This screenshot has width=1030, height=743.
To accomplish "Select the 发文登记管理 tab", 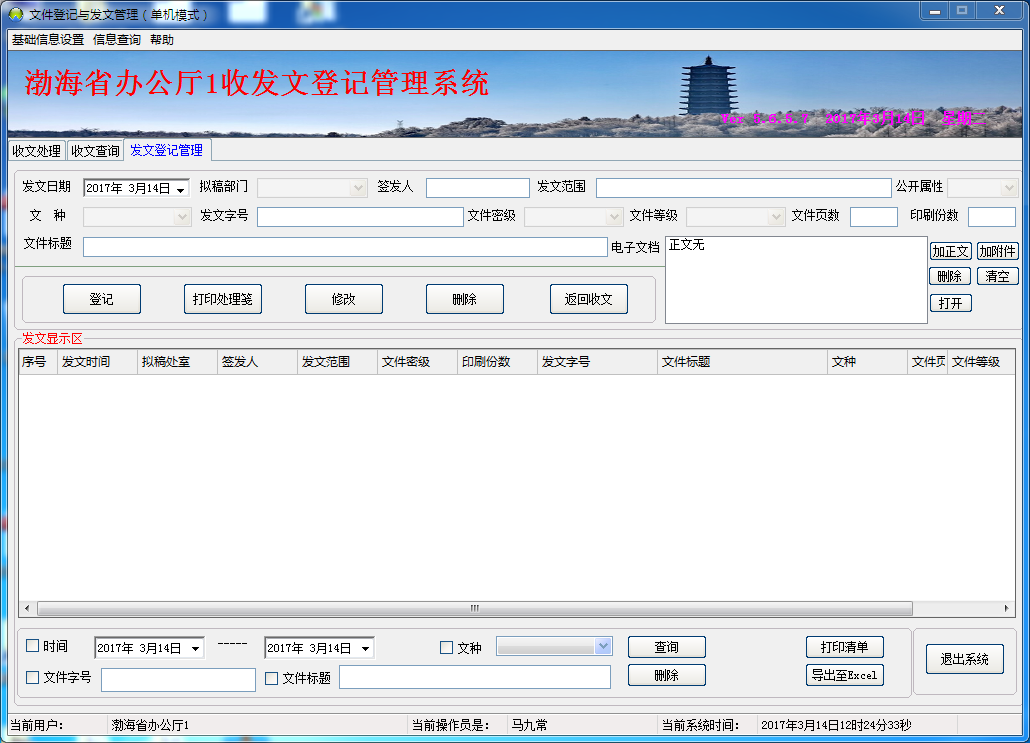I will (167, 150).
